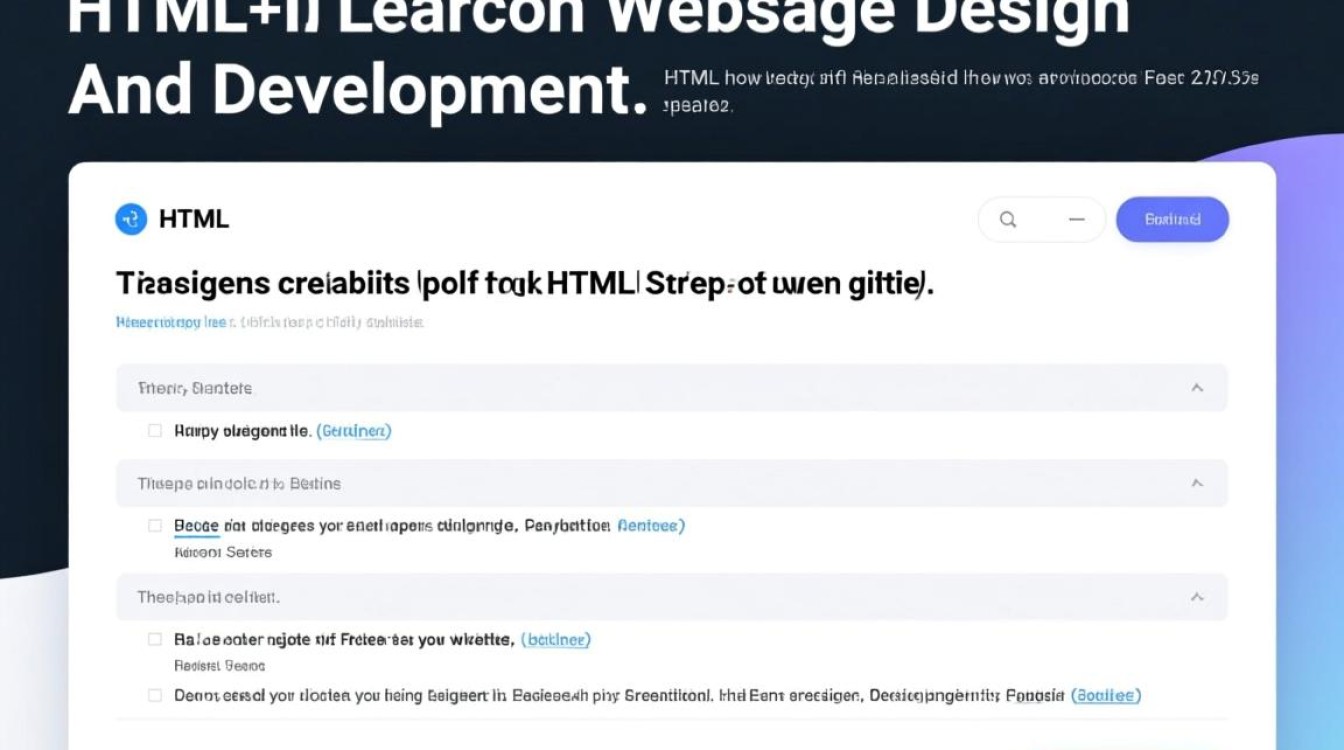
Task: Tick the checkbox on the "you wkettte" row
Action: [x=155, y=639]
